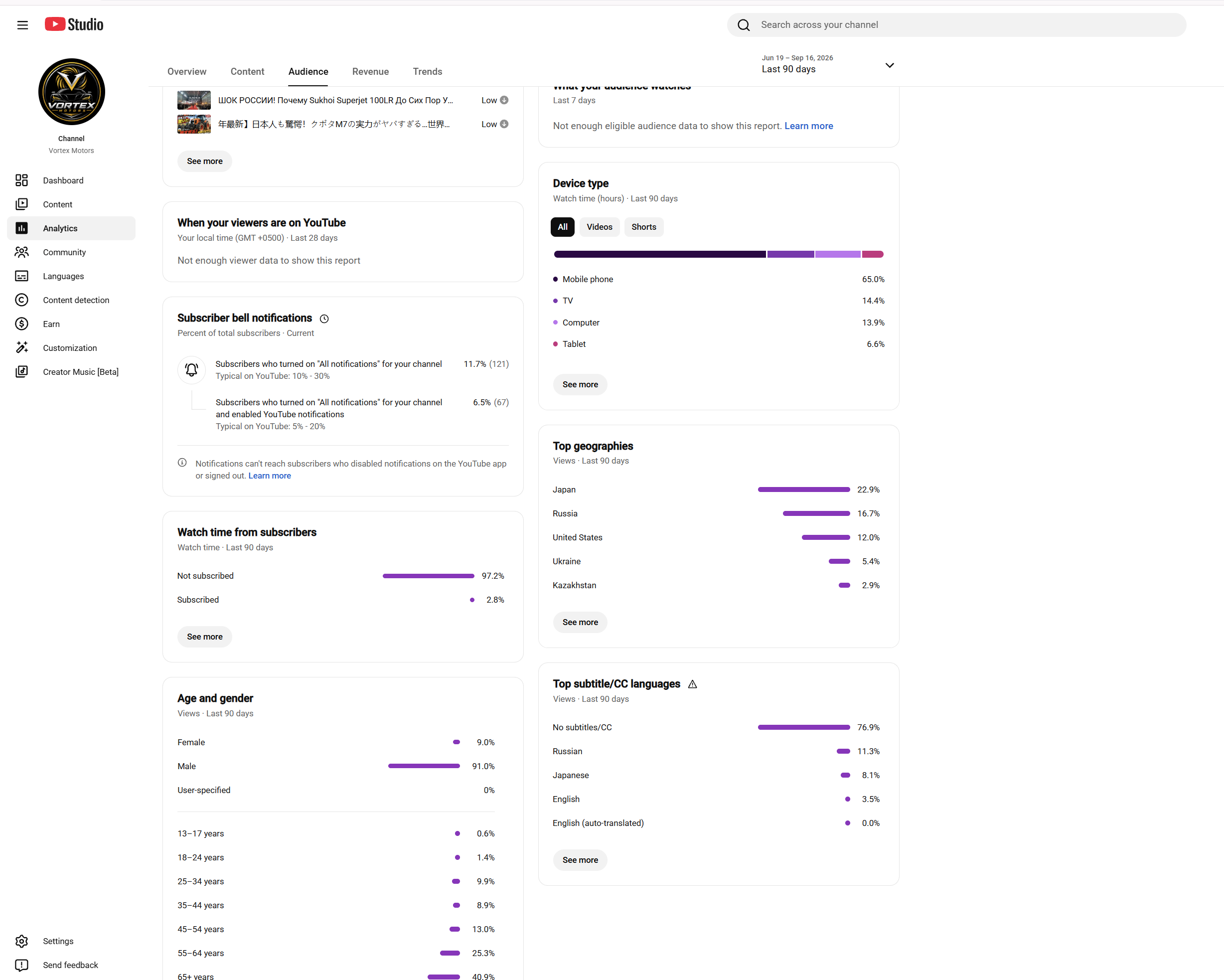The height and width of the screenshot is (980, 1224).
Task: Click the English (auto-translated) row
Action: (716, 822)
